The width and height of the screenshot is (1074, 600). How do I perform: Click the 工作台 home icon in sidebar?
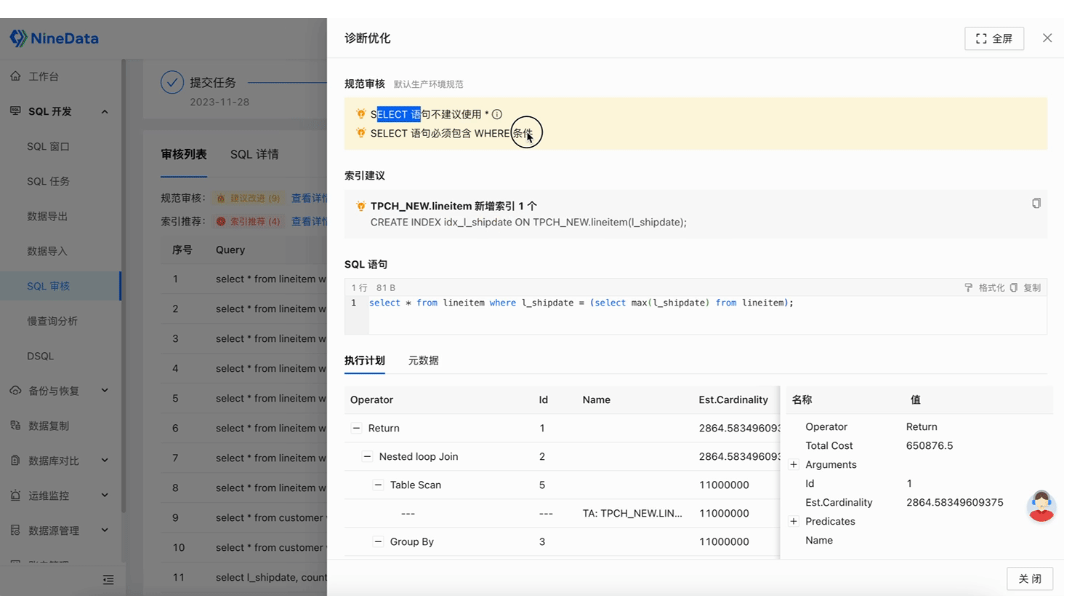tap(16, 76)
